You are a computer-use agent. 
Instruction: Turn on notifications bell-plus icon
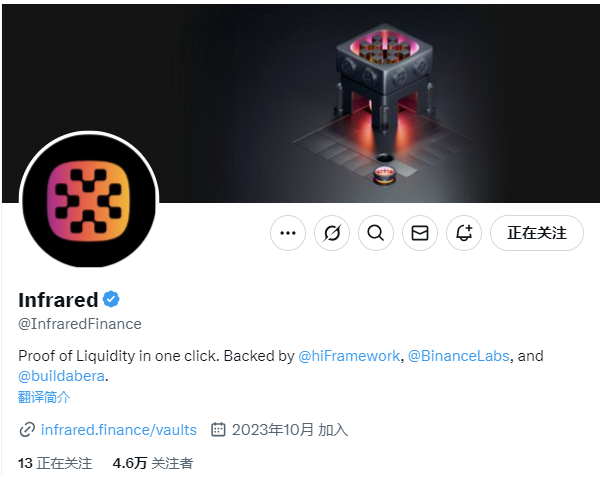[x=464, y=233]
